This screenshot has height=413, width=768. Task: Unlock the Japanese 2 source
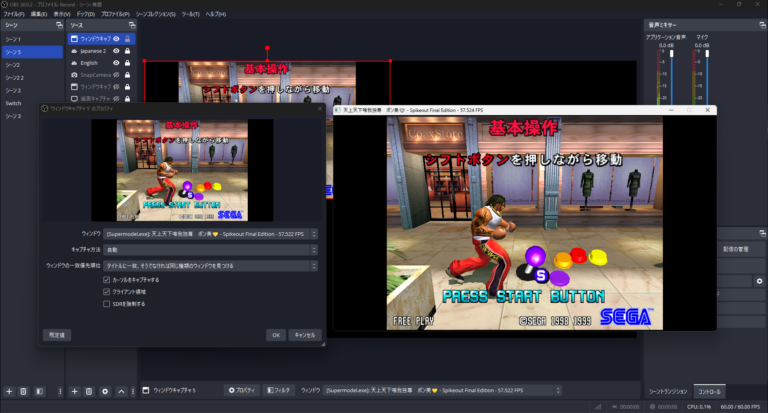point(127,51)
